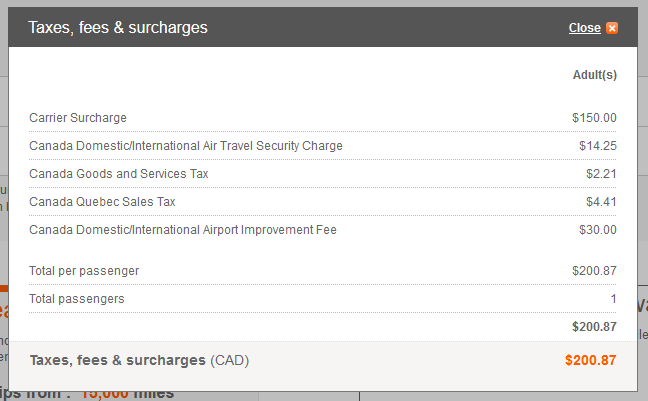Viewport: 648px width, 401px height.
Task: Click Canada Domestic/International Air Travel Security Charge
Action: 186,146
